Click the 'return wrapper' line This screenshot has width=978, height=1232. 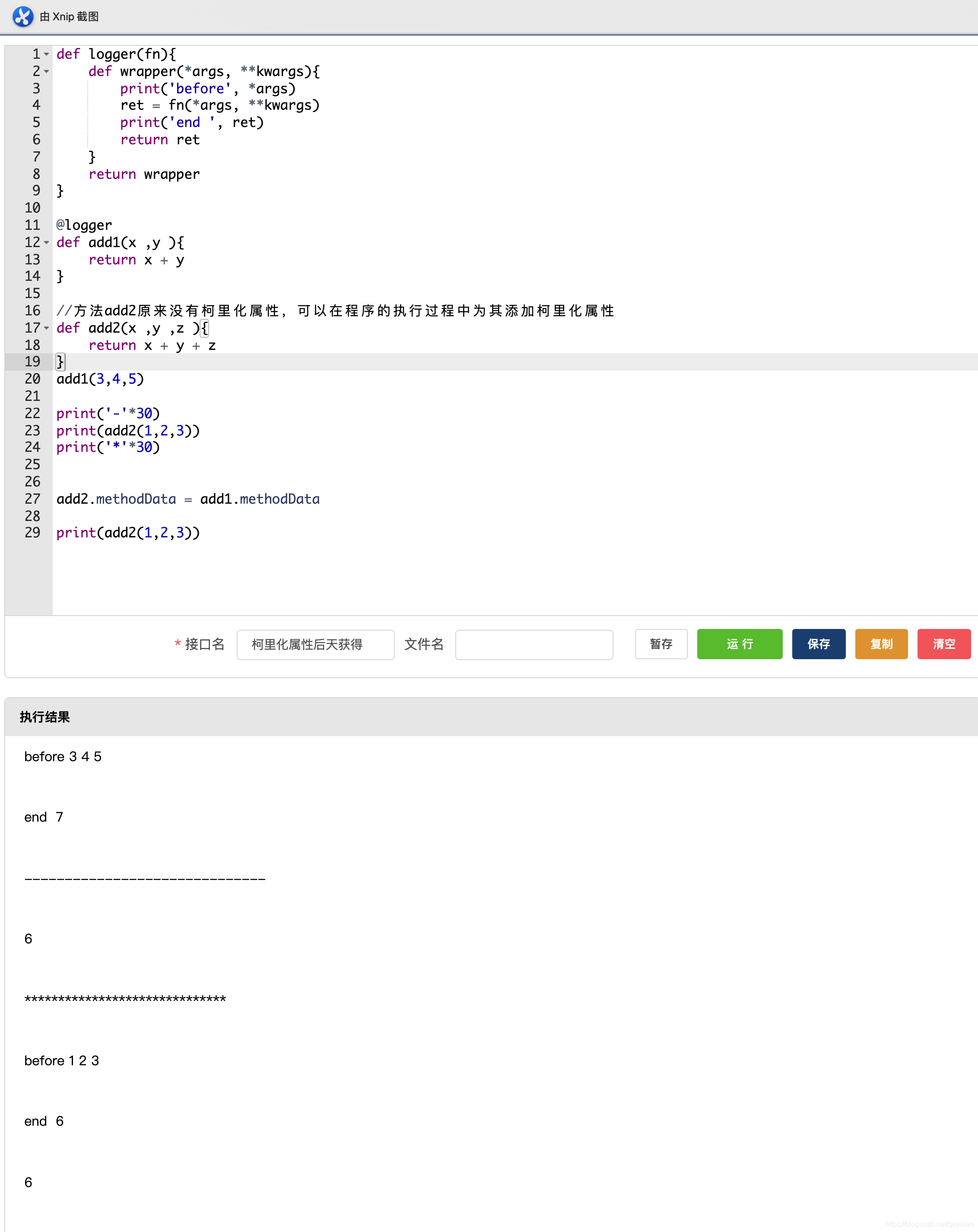point(144,174)
